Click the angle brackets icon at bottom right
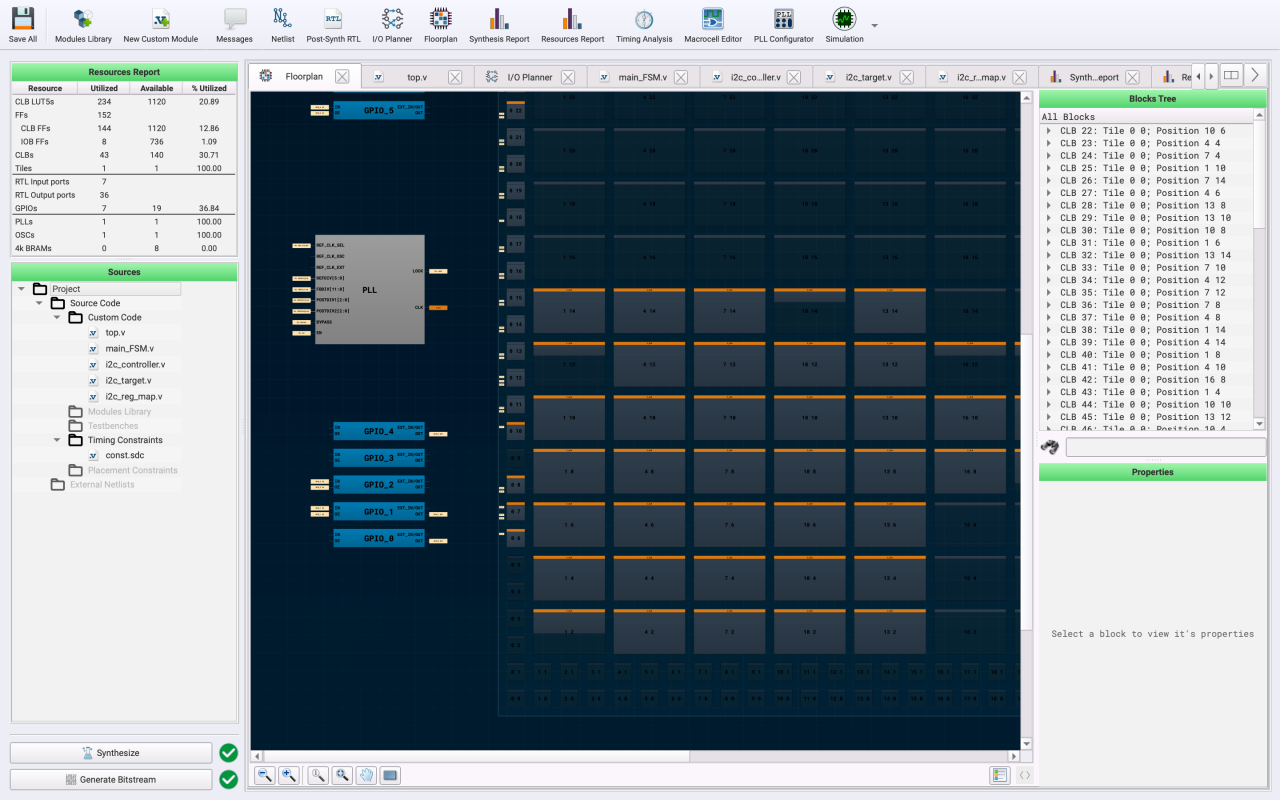 pos(1025,775)
